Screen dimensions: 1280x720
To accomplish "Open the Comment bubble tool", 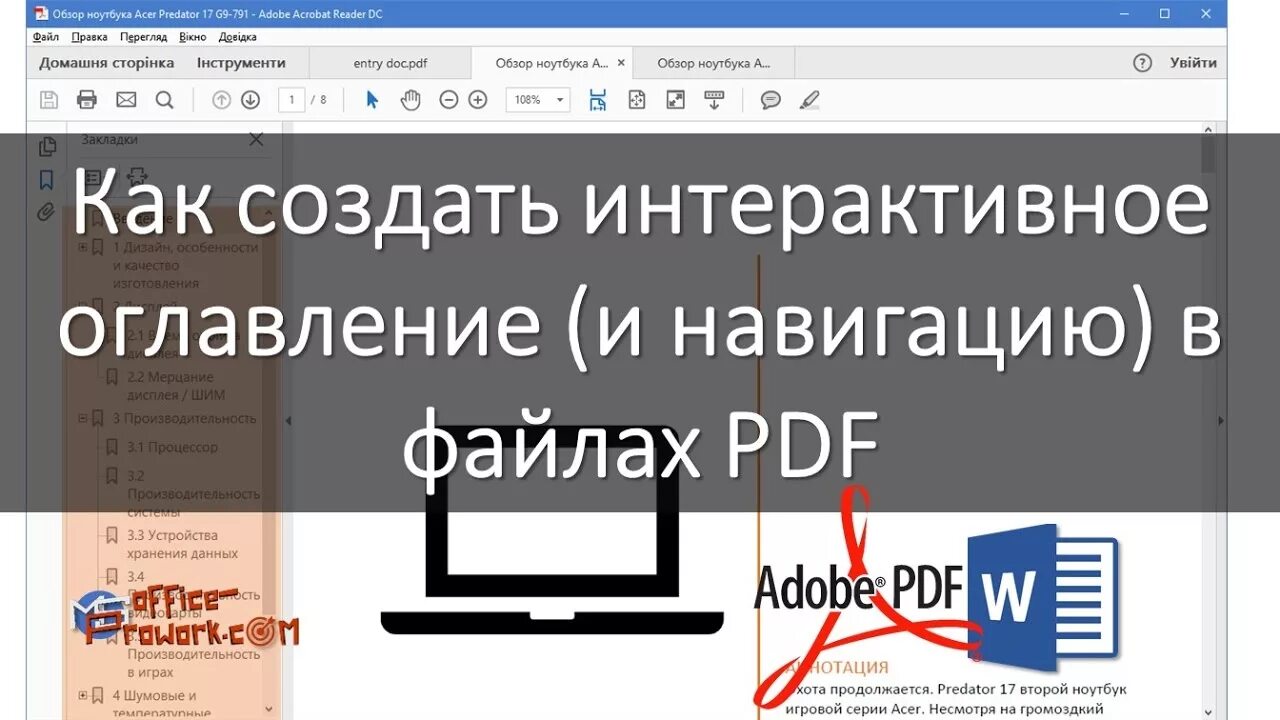I will [x=770, y=99].
